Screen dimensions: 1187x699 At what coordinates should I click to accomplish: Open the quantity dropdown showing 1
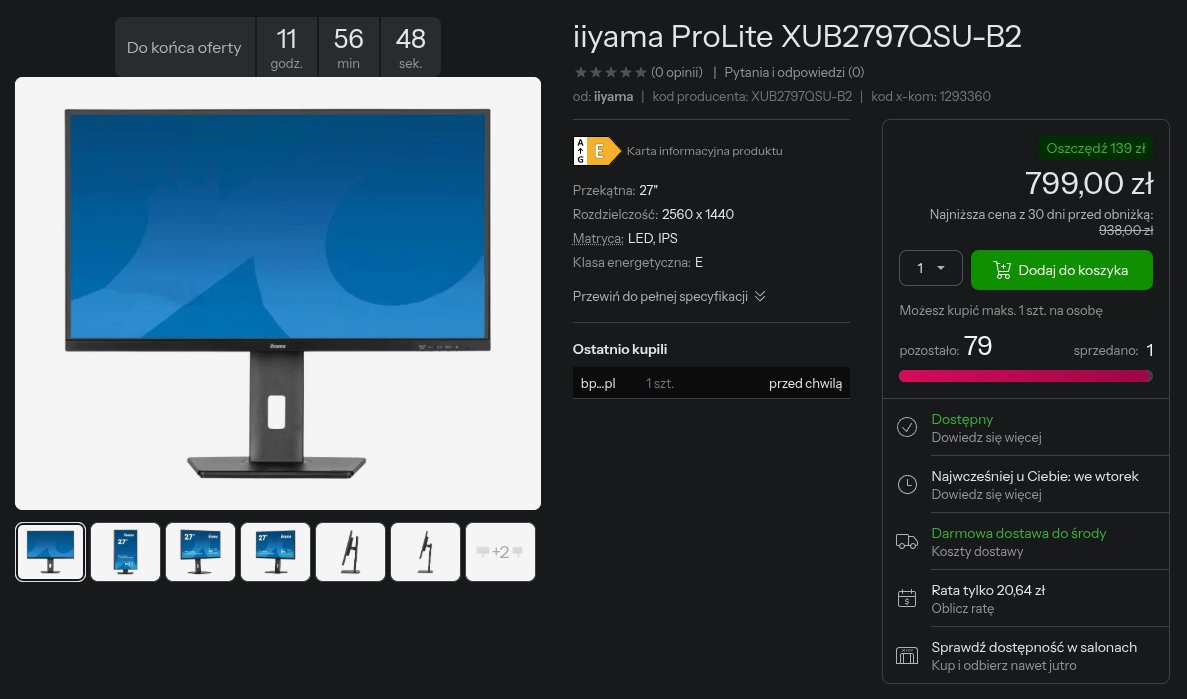(930, 268)
